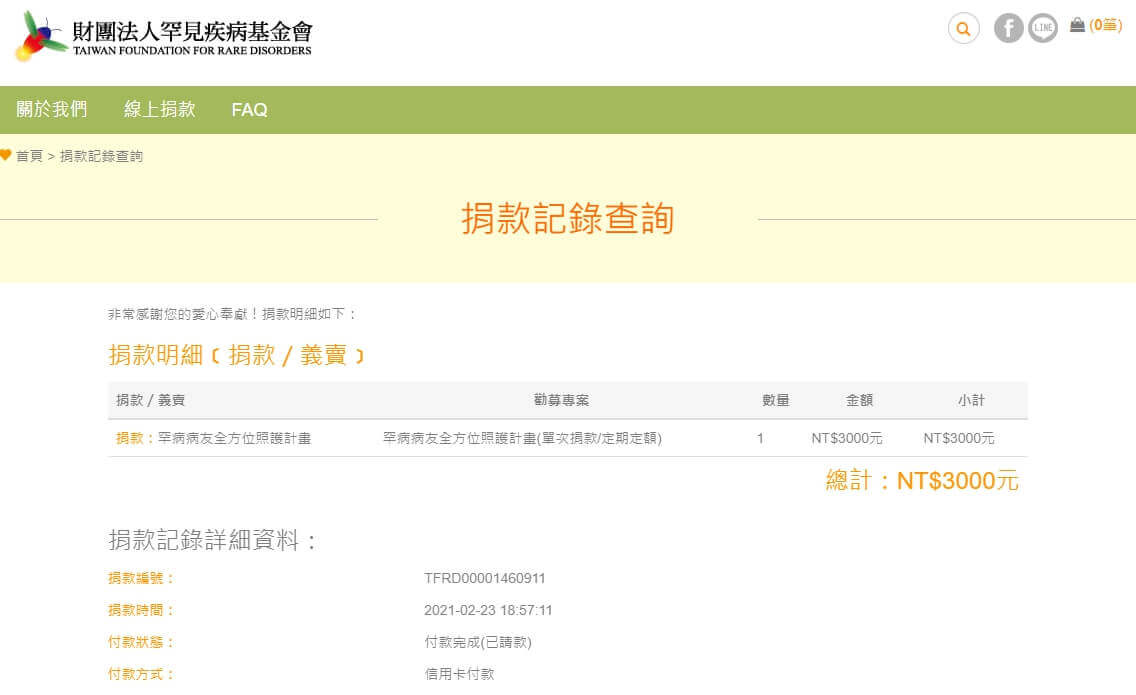Click the 小計 column header
This screenshot has width=1136, height=695.
click(970, 400)
